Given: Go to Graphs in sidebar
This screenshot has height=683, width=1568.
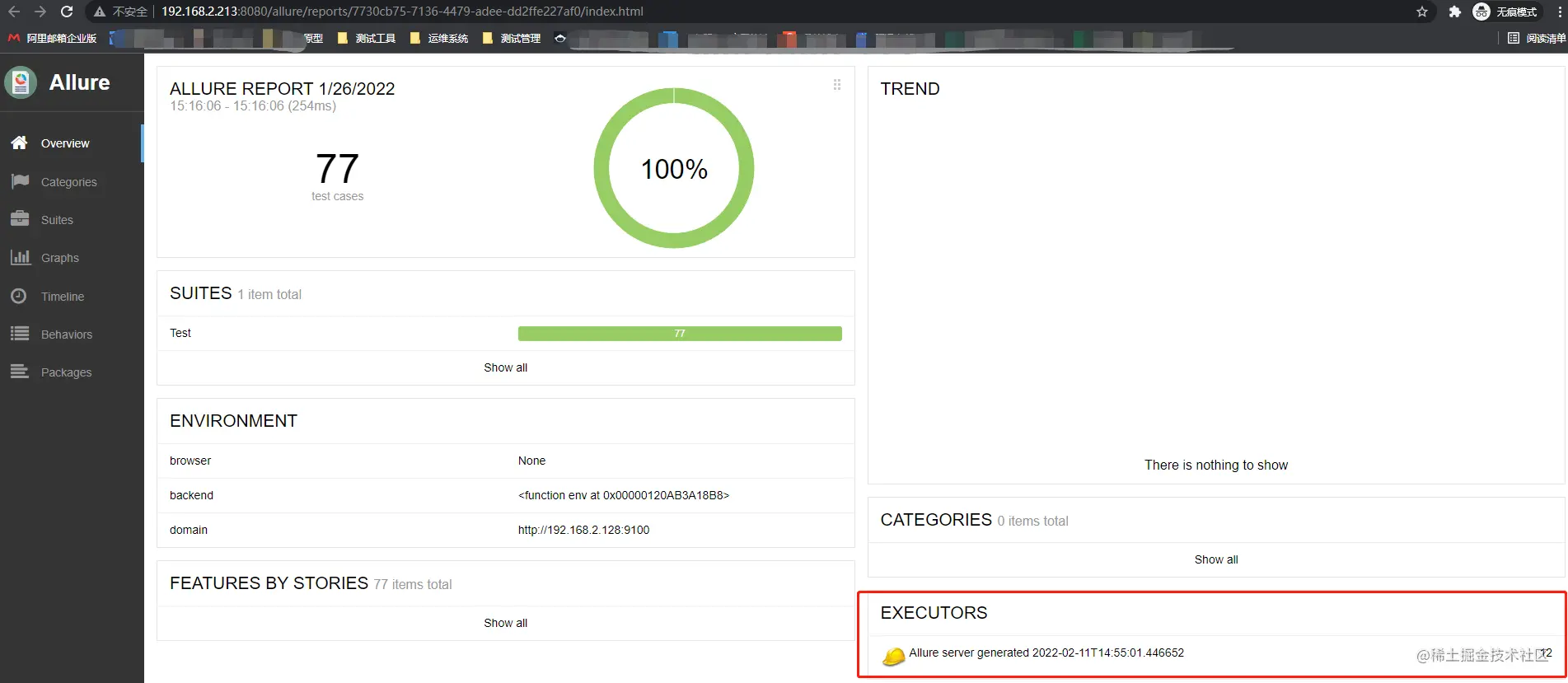Looking at the screenshot, I should coord(72,258).
